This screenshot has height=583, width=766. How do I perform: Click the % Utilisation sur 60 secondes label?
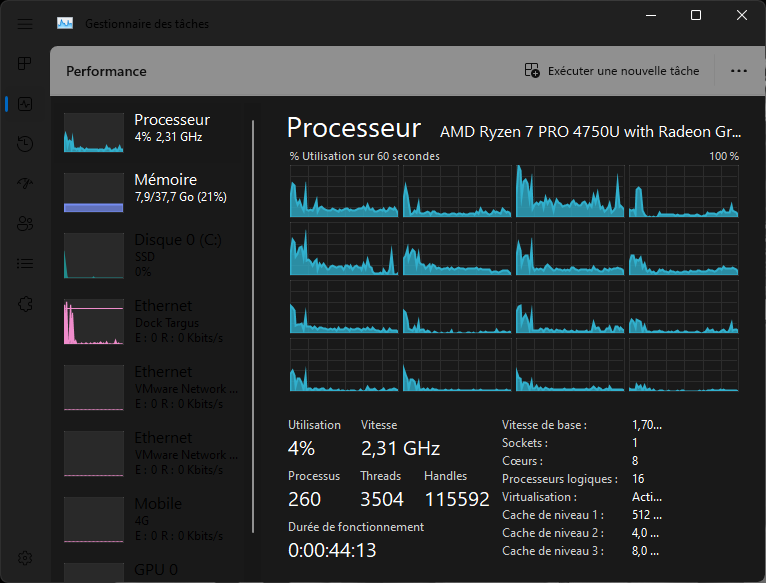tap(364, 156)
